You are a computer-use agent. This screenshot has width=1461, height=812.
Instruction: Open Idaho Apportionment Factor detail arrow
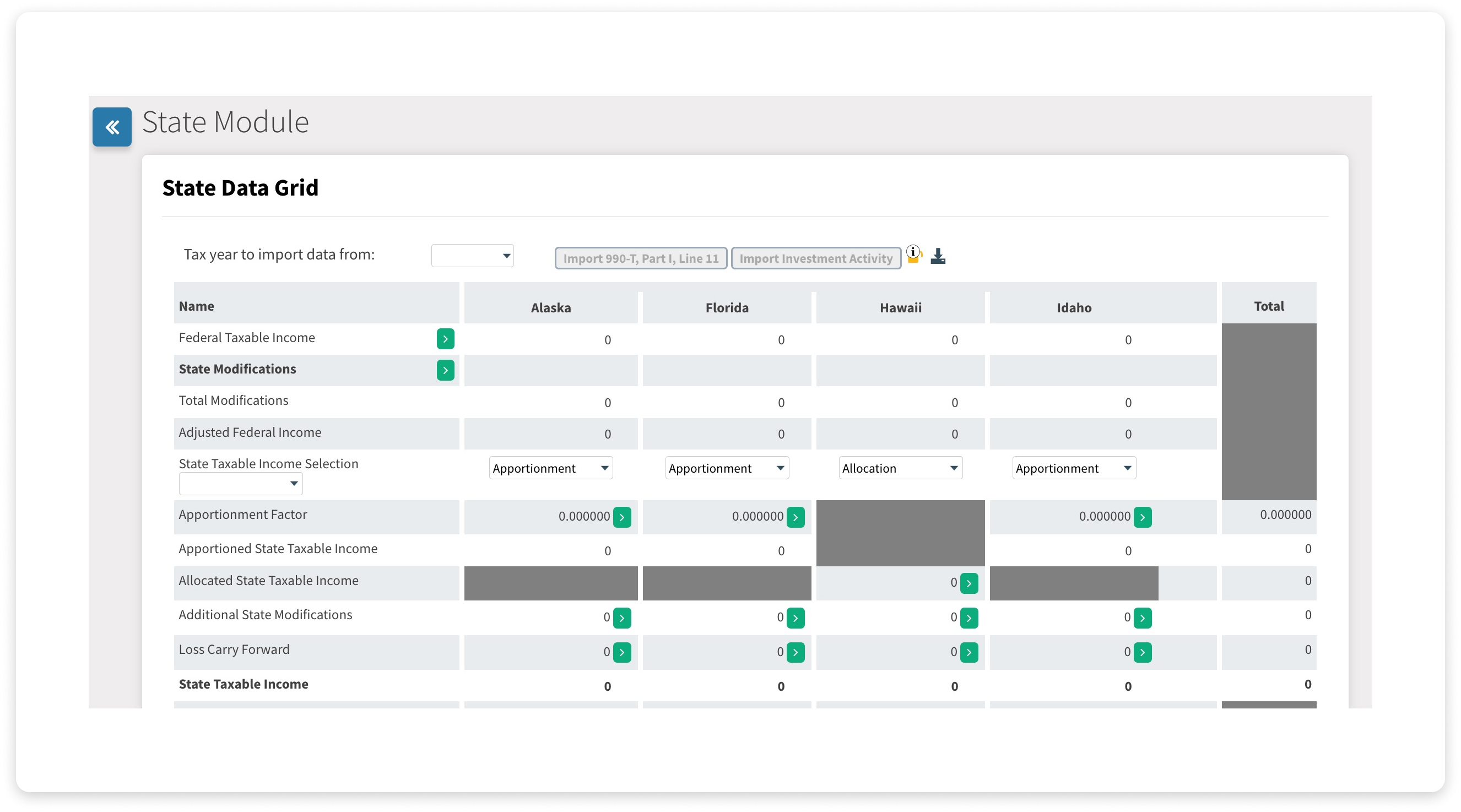(x=1143, y=517)
